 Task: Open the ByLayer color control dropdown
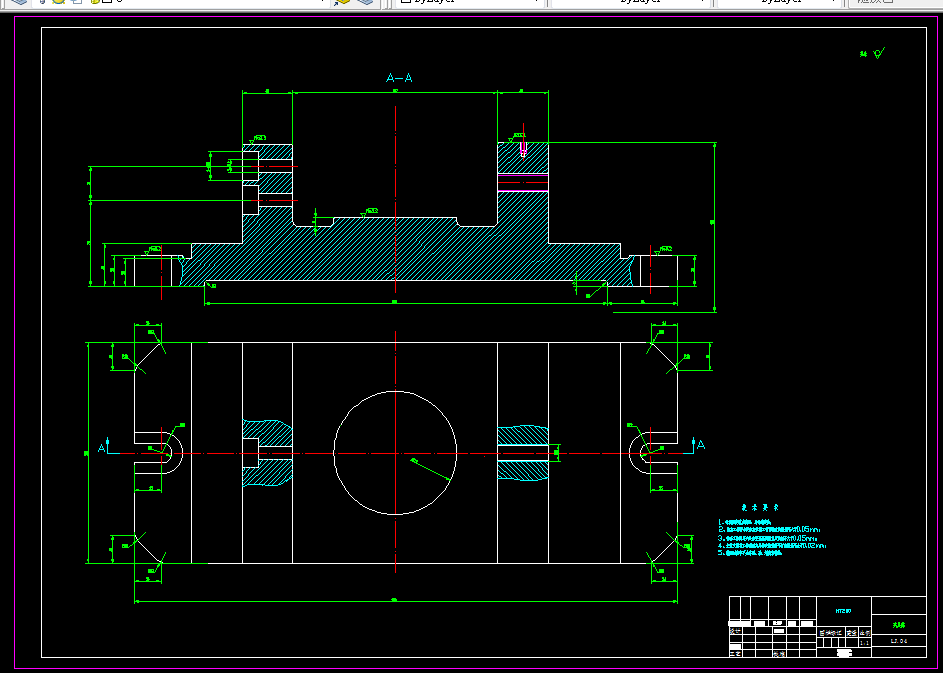(469, 2)
